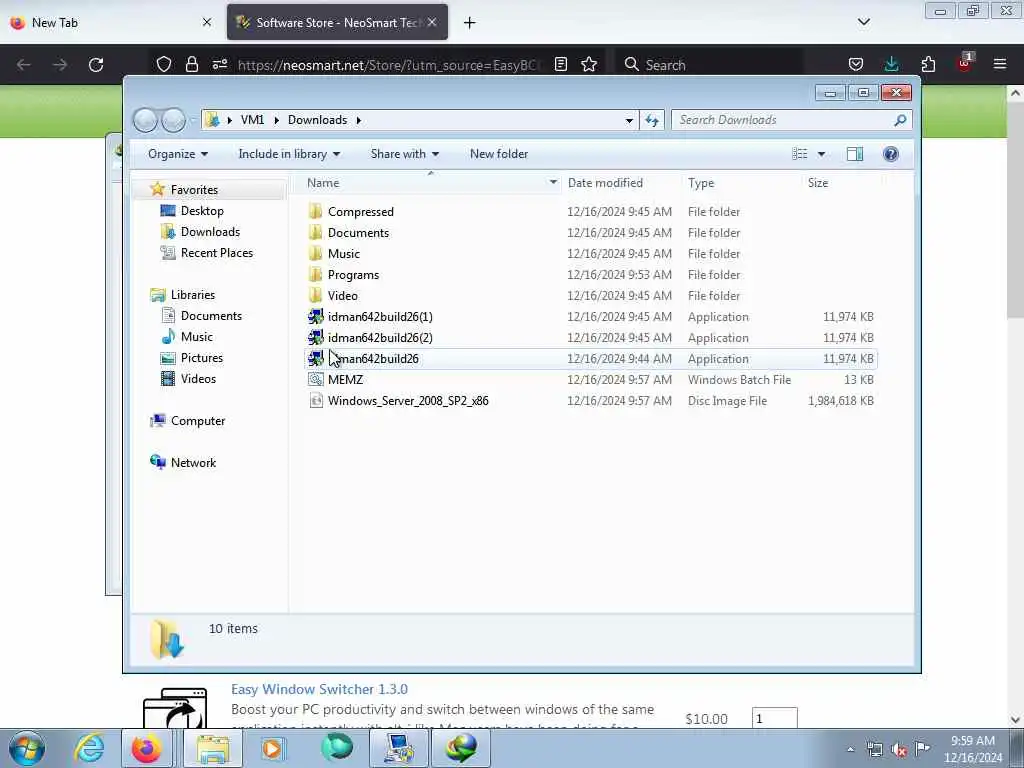The height and width of the screenshot is (768, 1024).
Task: Open the list all tabs chevron
Action: click(863, 22)
